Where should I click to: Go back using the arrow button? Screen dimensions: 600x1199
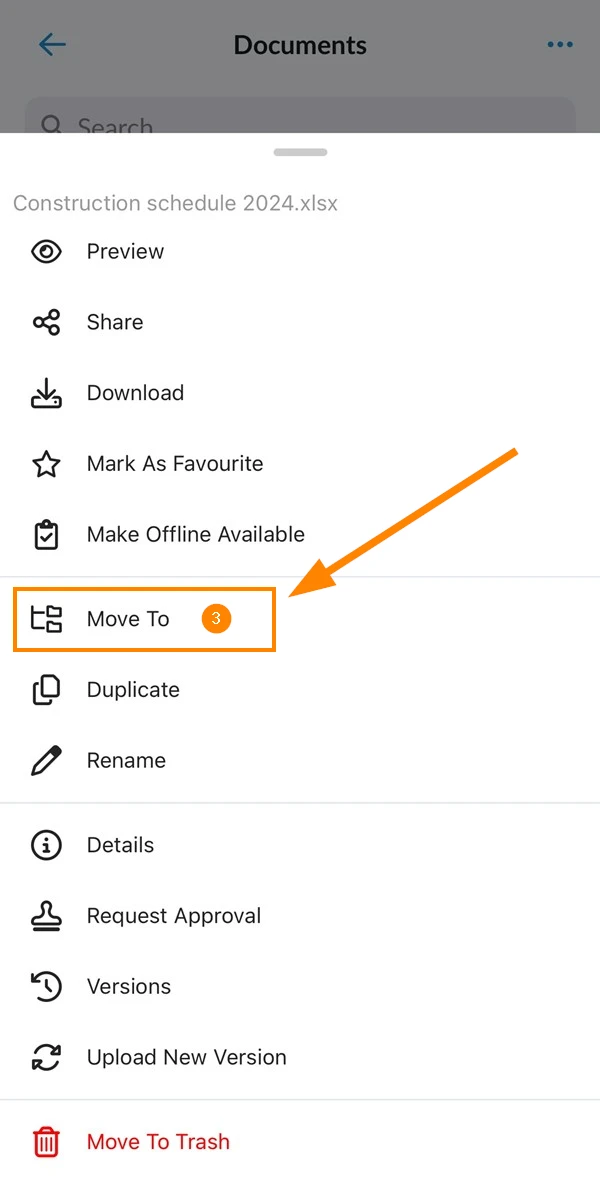click(52, 44)
